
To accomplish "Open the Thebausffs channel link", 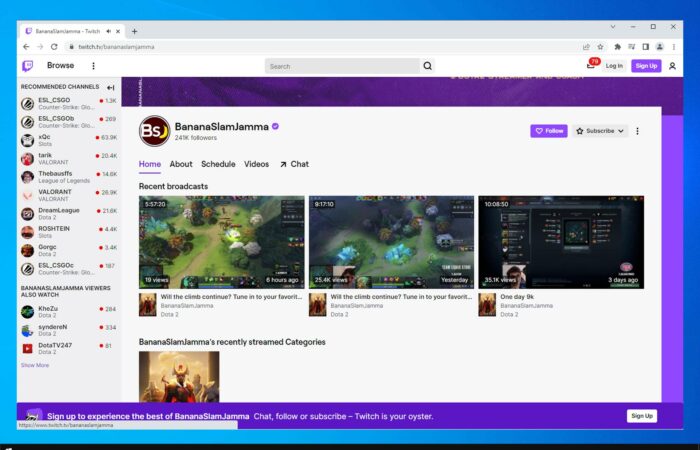I will click(69, 177).
